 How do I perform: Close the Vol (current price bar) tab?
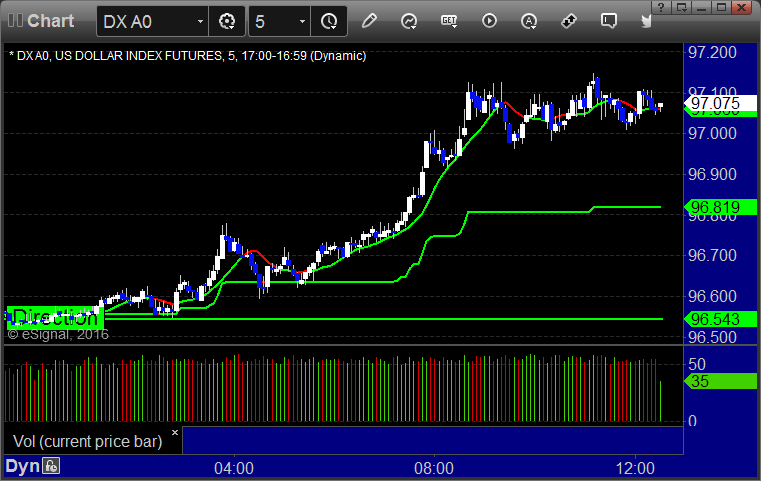pyautogui.click(x=174, y=433)
